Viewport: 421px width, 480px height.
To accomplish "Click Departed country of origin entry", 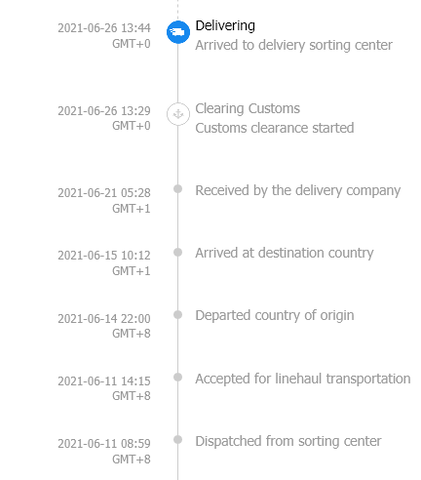I will pos(274,316).
